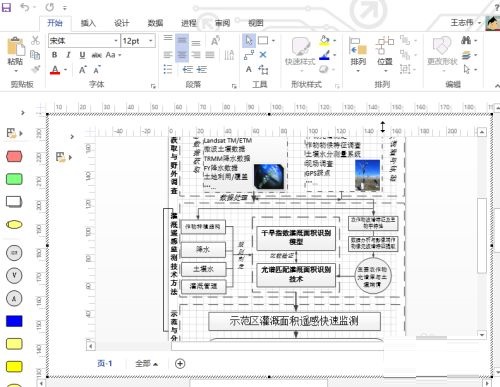
Task: Open the Design (设计) ribbon tab
Action: click(x=122, y=23)
